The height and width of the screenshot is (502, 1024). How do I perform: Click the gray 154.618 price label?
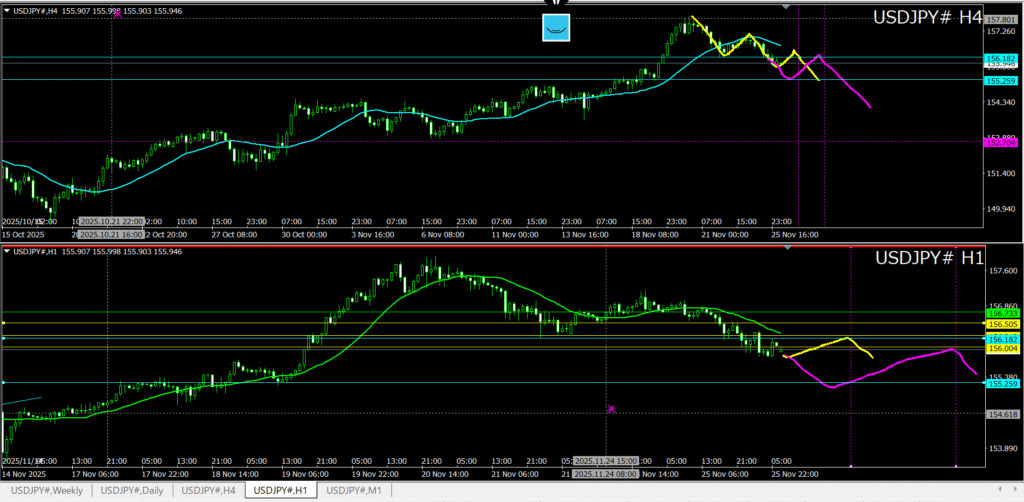click(1001, 414)
